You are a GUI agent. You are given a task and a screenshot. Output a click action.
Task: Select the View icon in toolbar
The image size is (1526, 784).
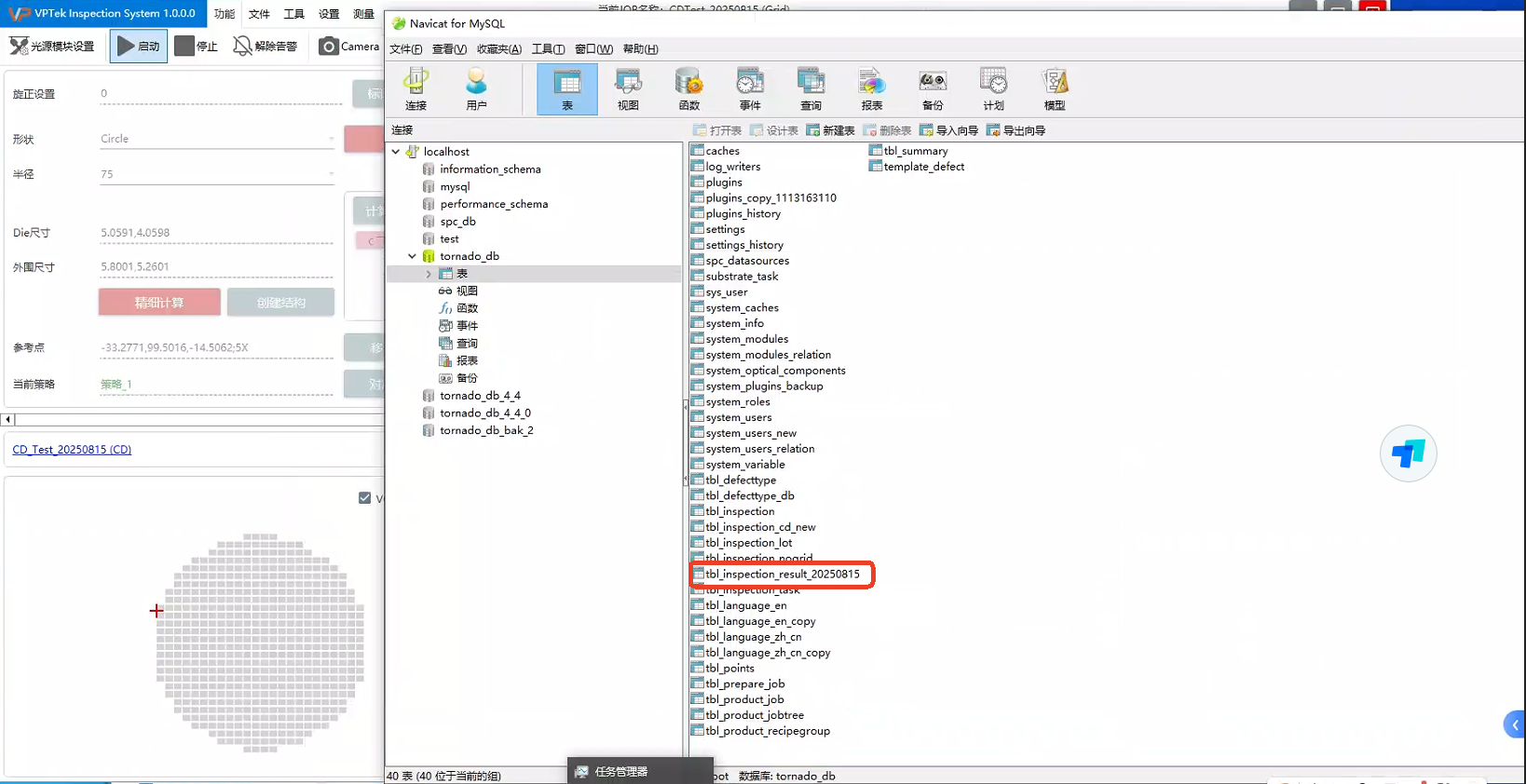[x=628, y=88]
